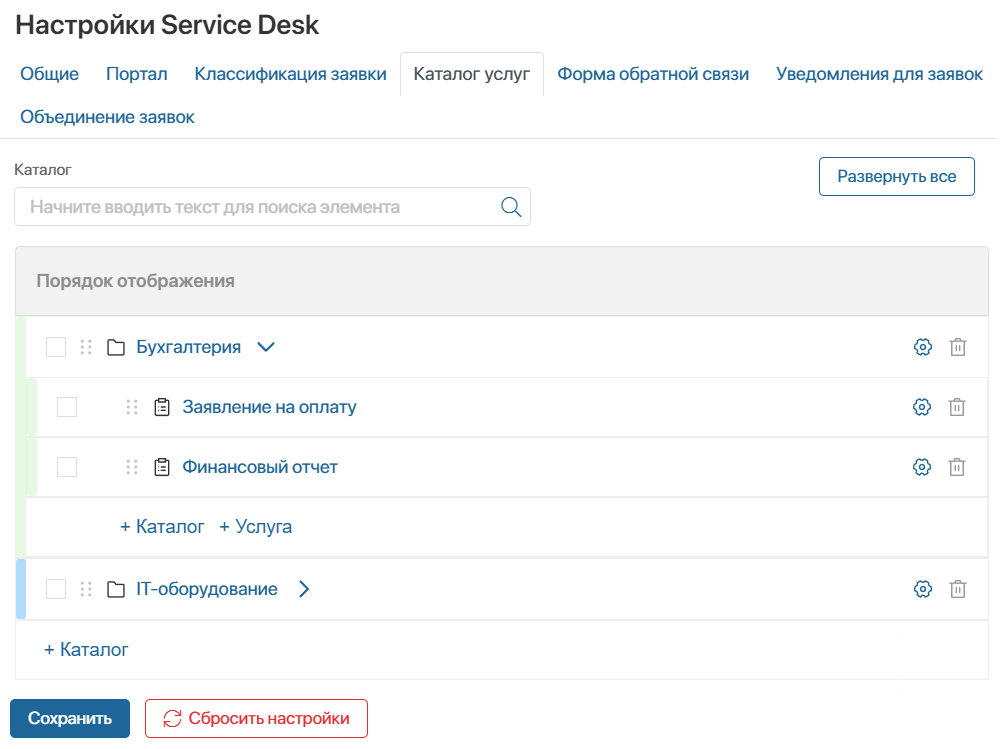
Task: Open settings gear for Заявление на оплату
Action: [x=921, y=406]
